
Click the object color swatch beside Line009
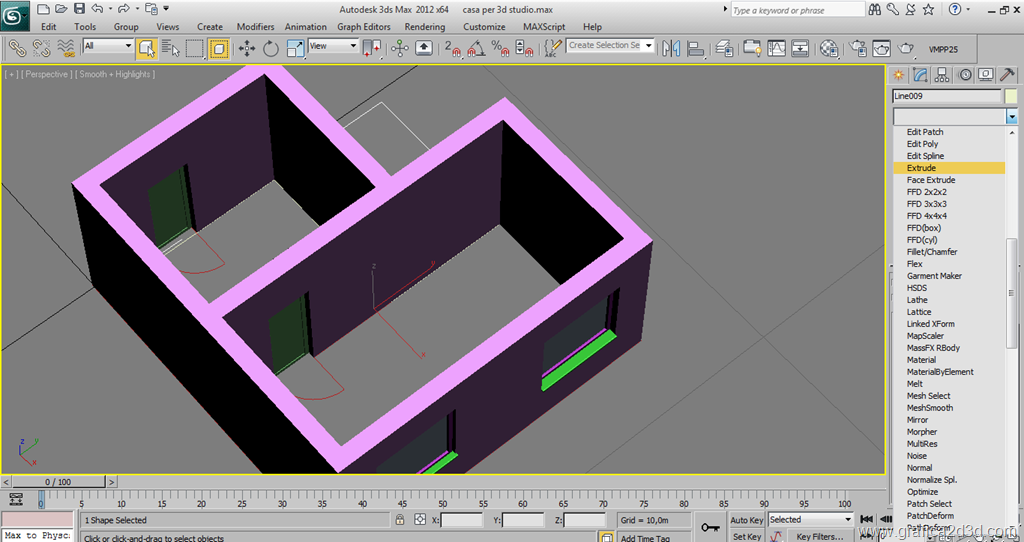click(1010, 96)
